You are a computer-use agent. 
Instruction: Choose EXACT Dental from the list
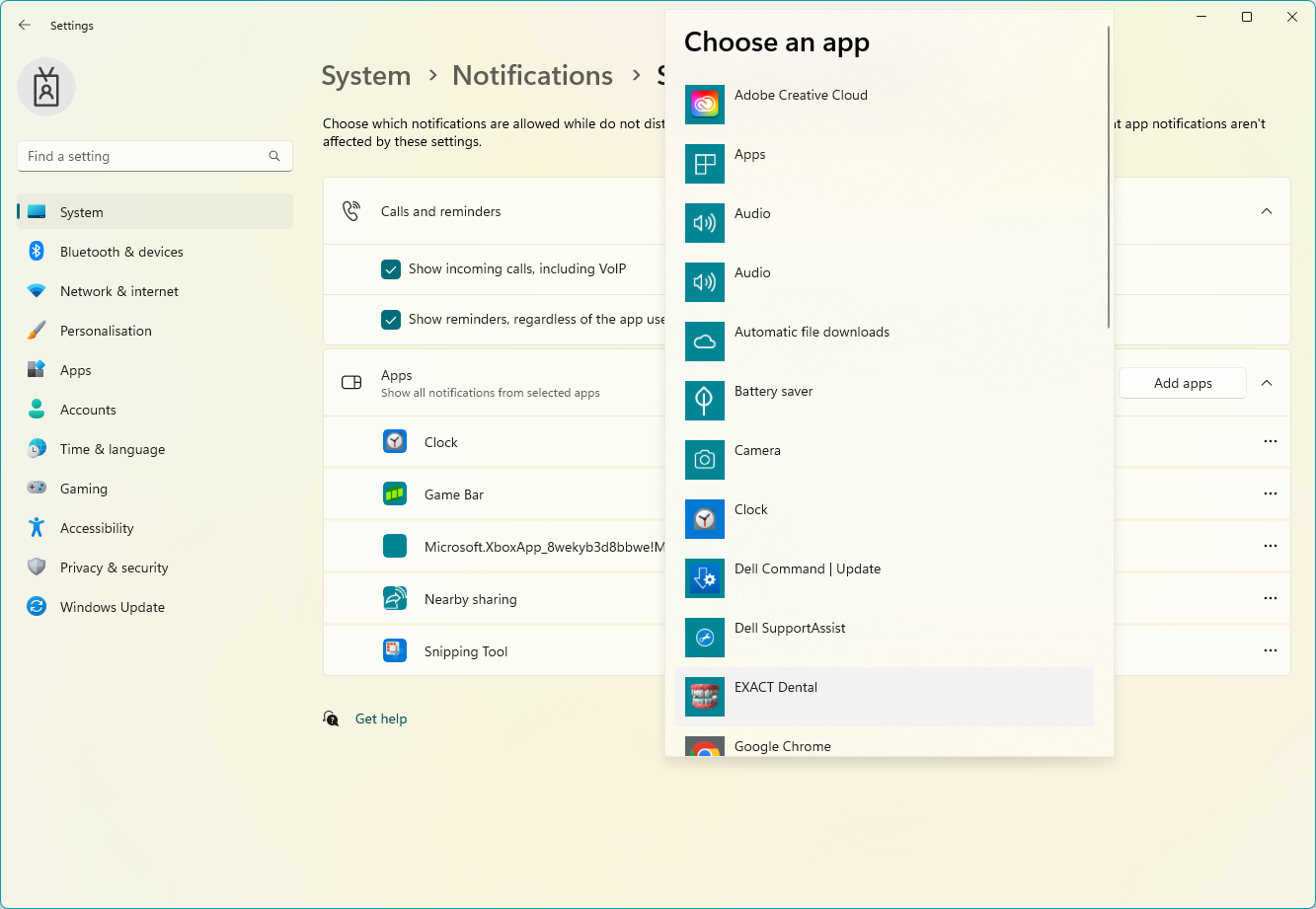pyautogui.click(x=776, y=687)
